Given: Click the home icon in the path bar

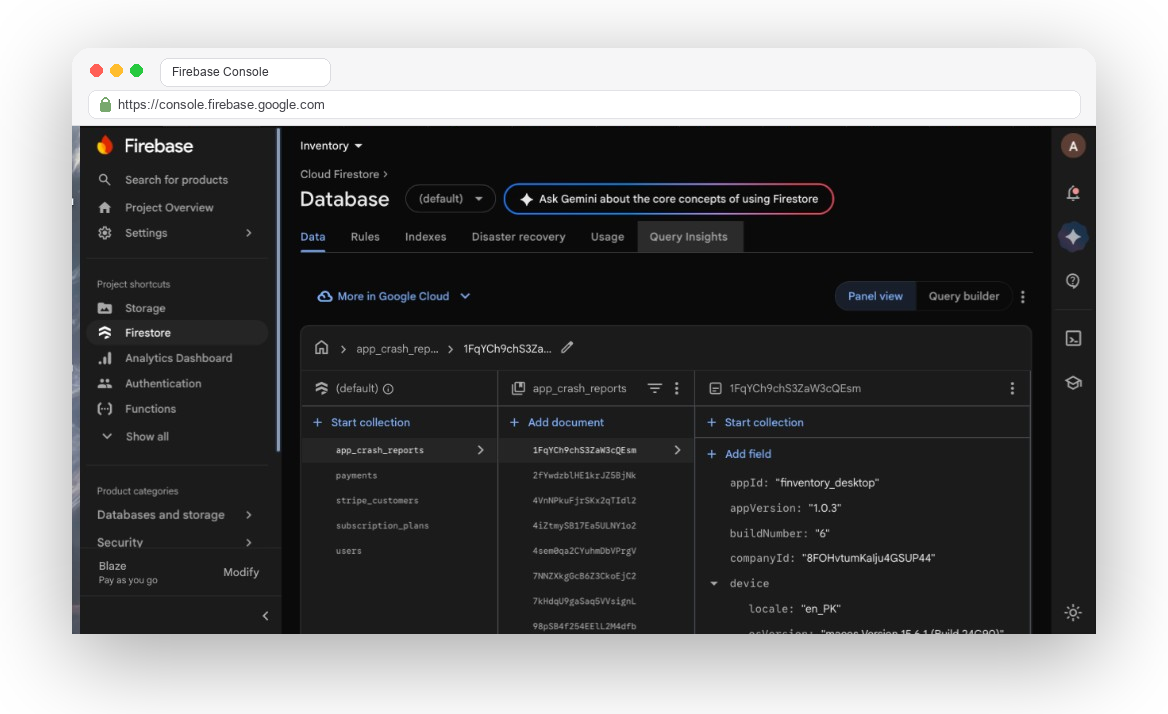Looking at the screenshot, I should click(321, 348).
